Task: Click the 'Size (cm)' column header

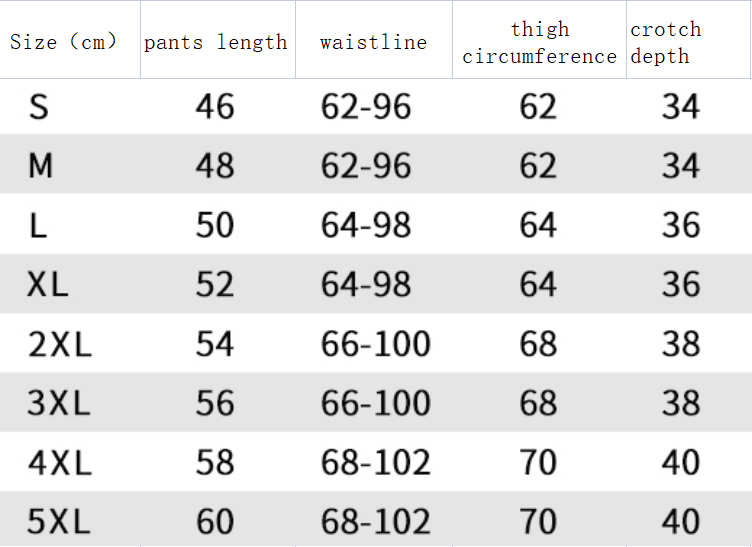Action: [x=64, y=41]
